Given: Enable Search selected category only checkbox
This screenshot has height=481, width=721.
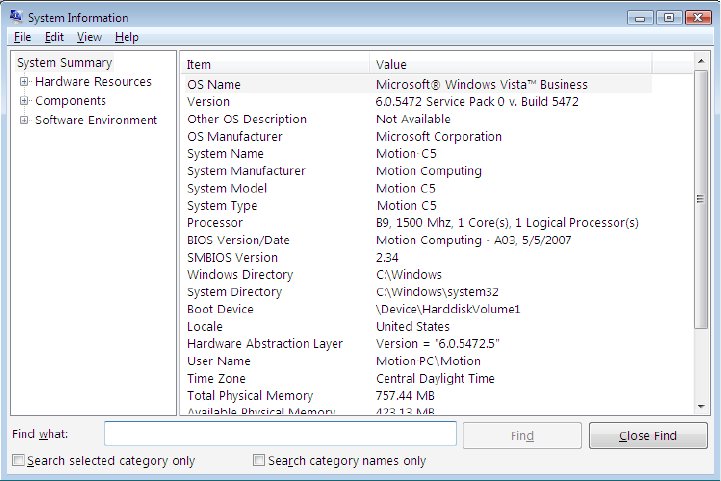Looking at the screenshot, I should pos(19,461).
